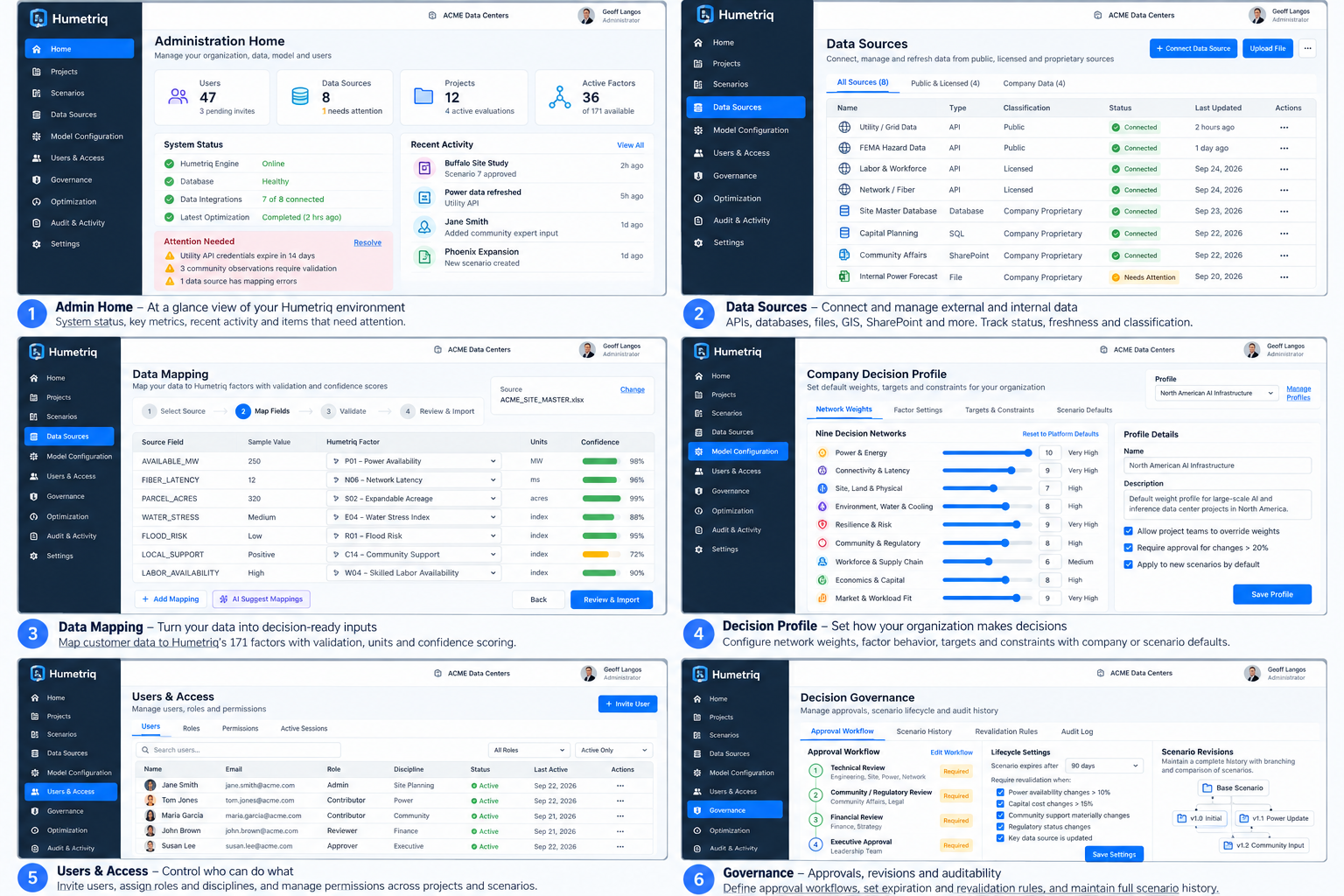
Task: Click Active Factors network icon in stat card
Action: (x=560, y=97)
